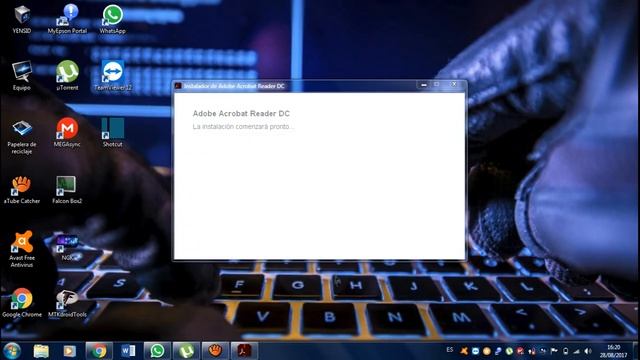Click the Show Desktop strip

(x=636, y=351)
